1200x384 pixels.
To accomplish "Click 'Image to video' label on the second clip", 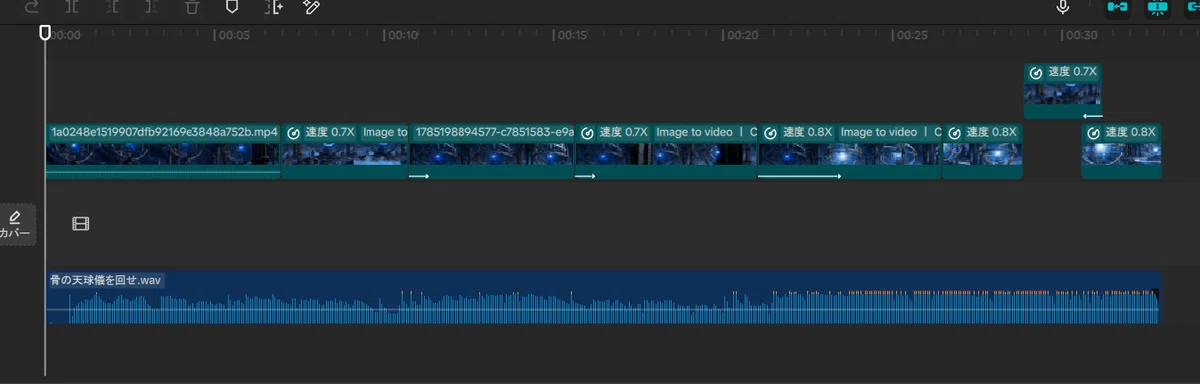I will coord(385,132).
